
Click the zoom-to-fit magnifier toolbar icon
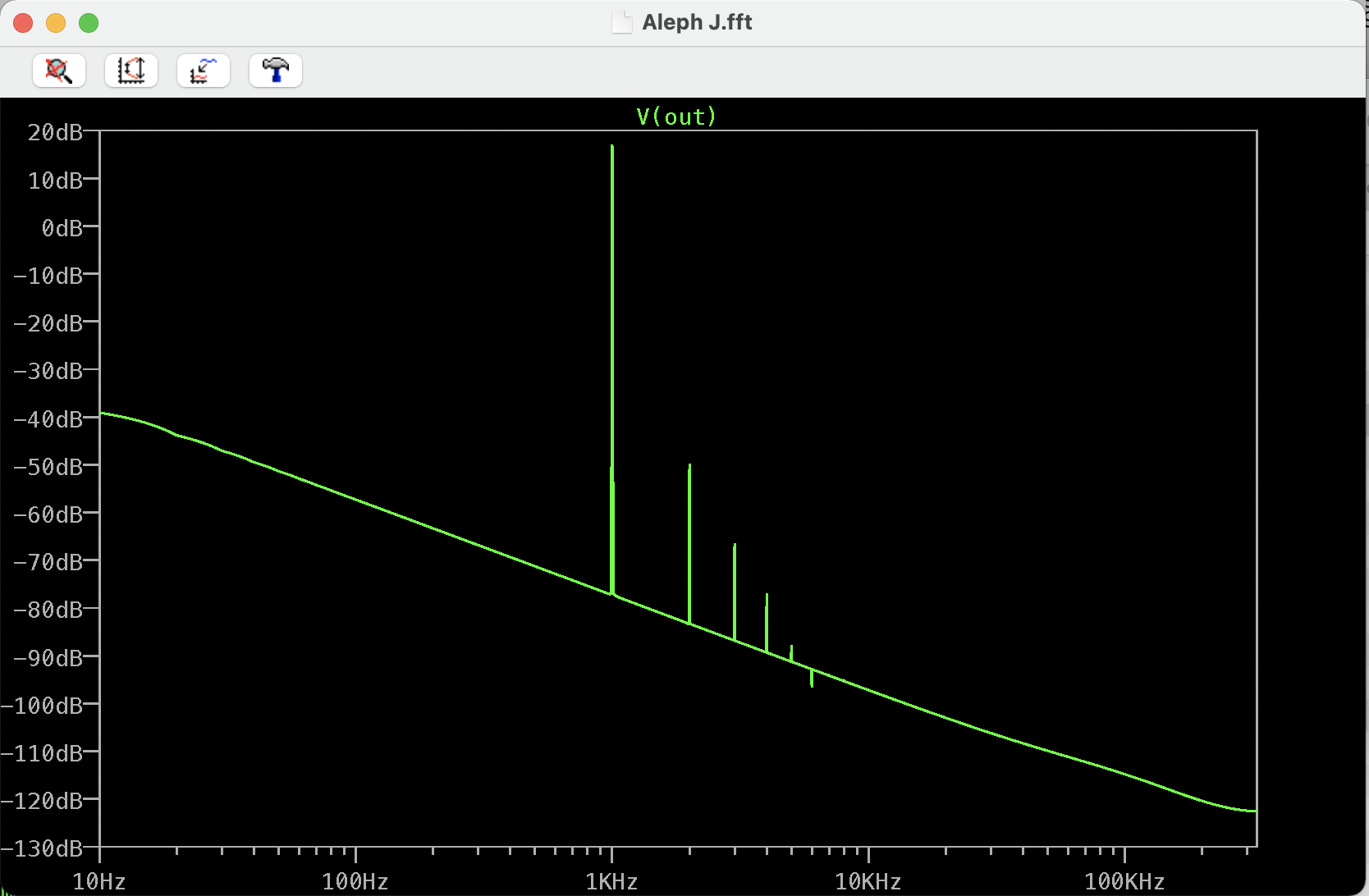pos(59,71)
